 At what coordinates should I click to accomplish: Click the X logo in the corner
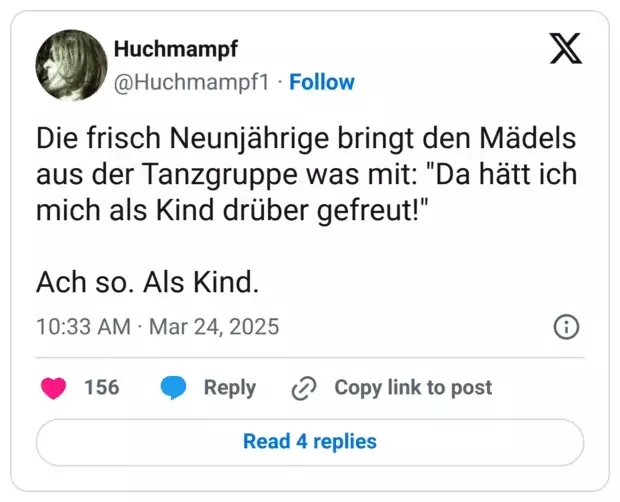pos(566,48)
